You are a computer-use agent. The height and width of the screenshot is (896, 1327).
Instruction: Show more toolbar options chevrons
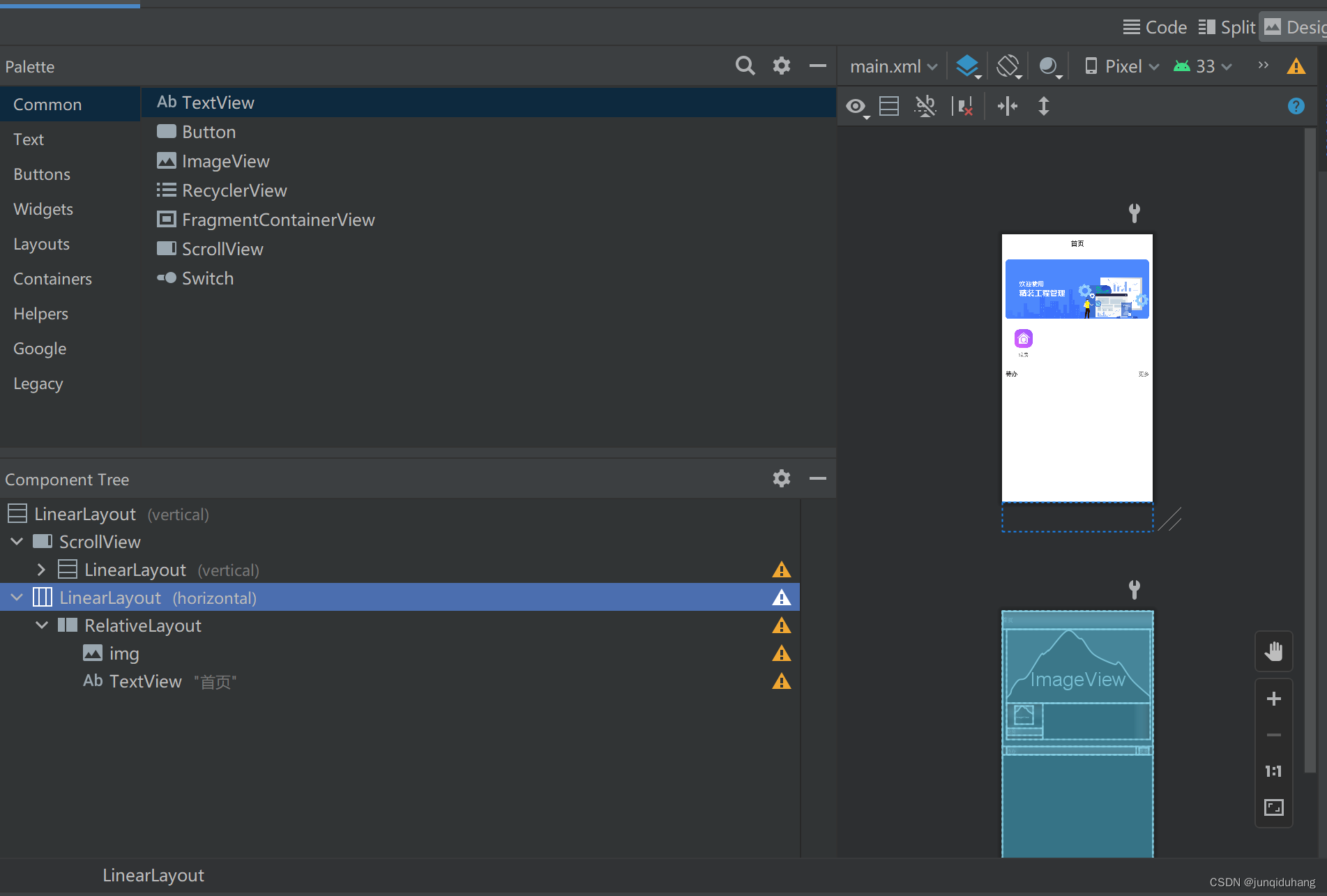point(1263,66)
